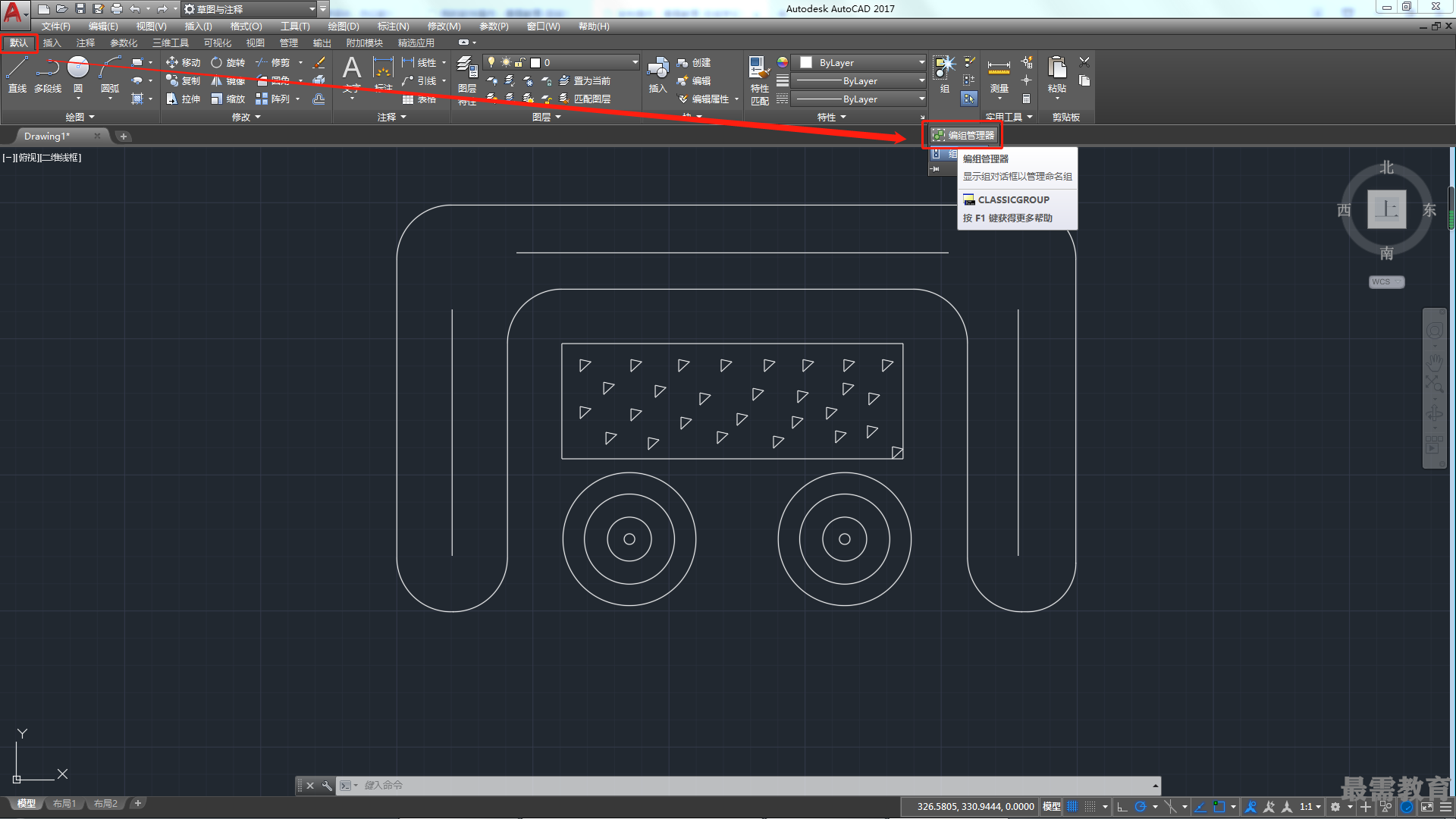Select the Polyline (多段线) tool
The image size is (1456, 819).
[47, 74]
